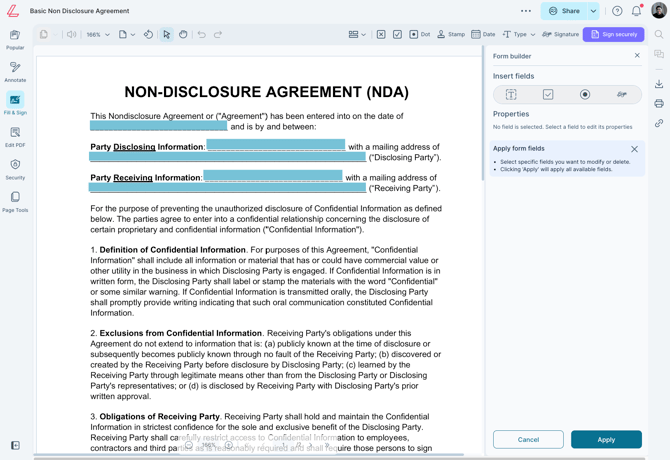The width and height of the screenshot is (670, 460).
Task: Open the Edit PDF sidebar tool
Action: [15, 136]
